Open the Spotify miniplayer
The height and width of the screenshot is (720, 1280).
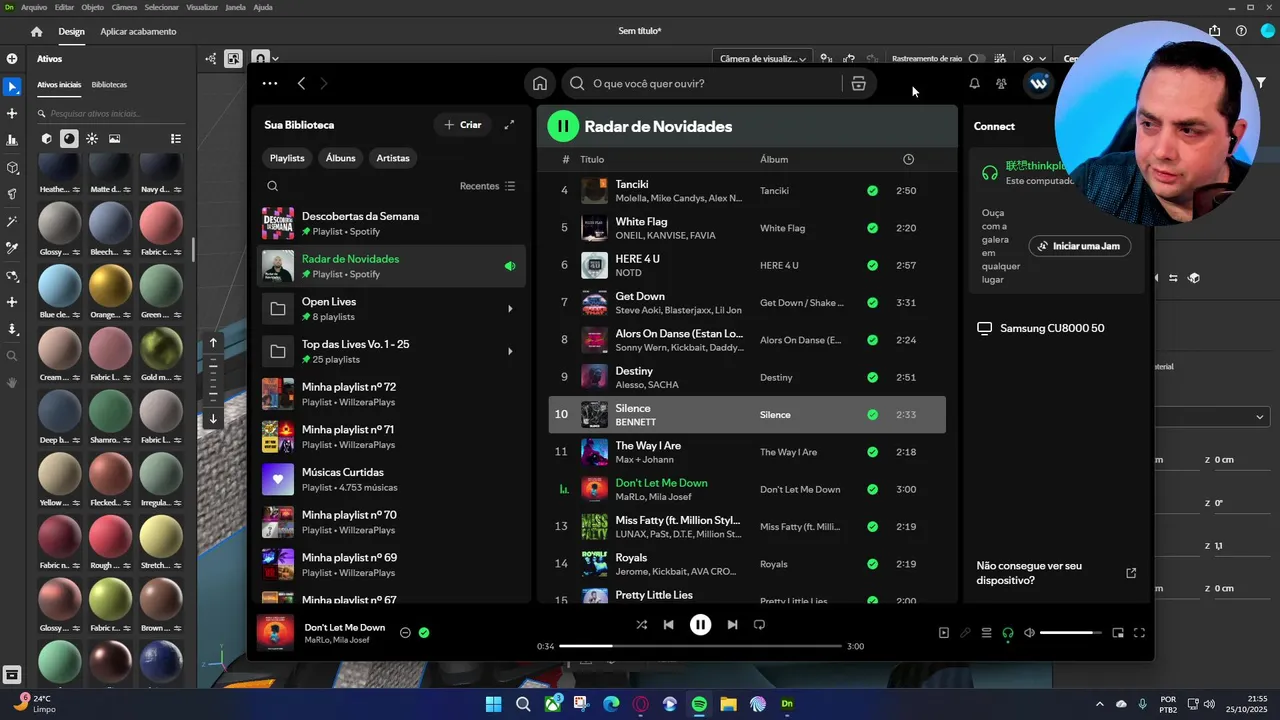click(1118, 633)
